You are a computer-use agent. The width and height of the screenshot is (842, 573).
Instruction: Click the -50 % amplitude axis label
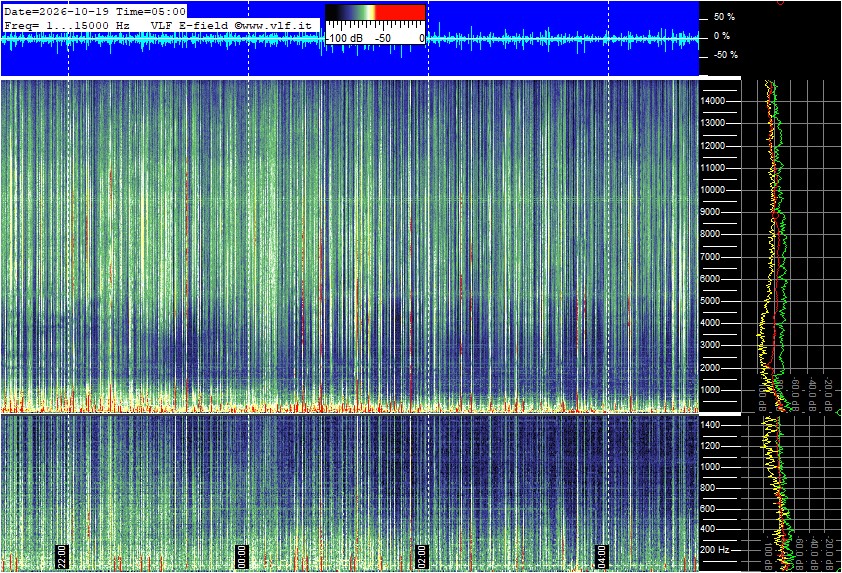725,55
